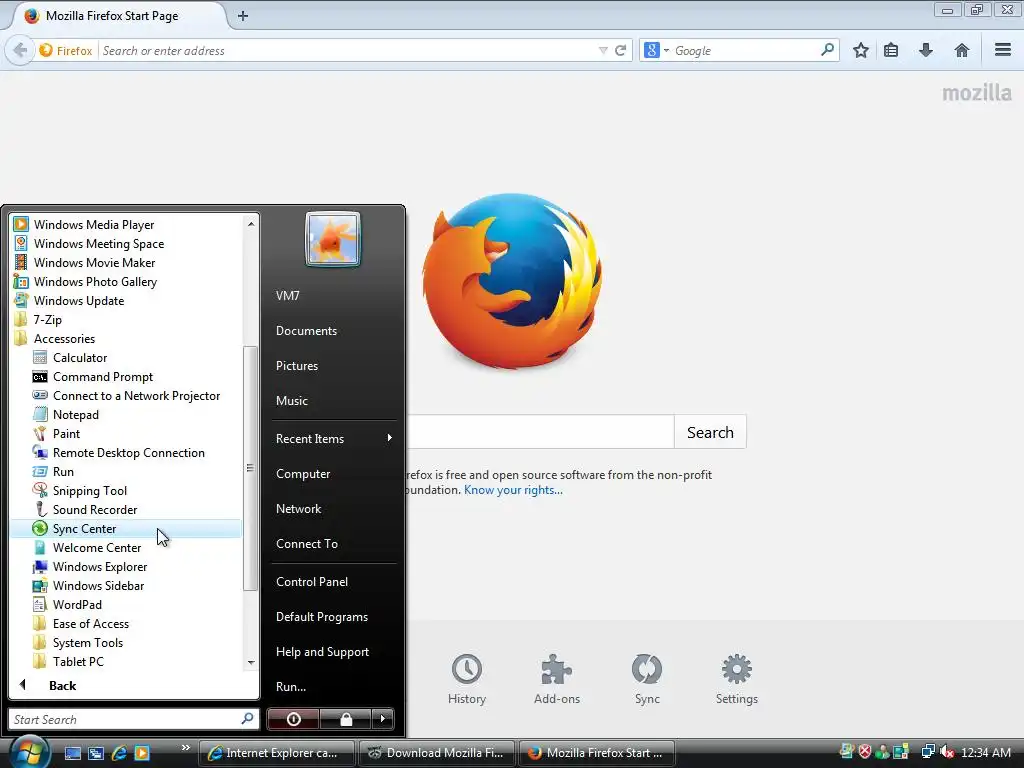
Task: Select Run... in Start menu right pane
Action: (x=291, y=687)
